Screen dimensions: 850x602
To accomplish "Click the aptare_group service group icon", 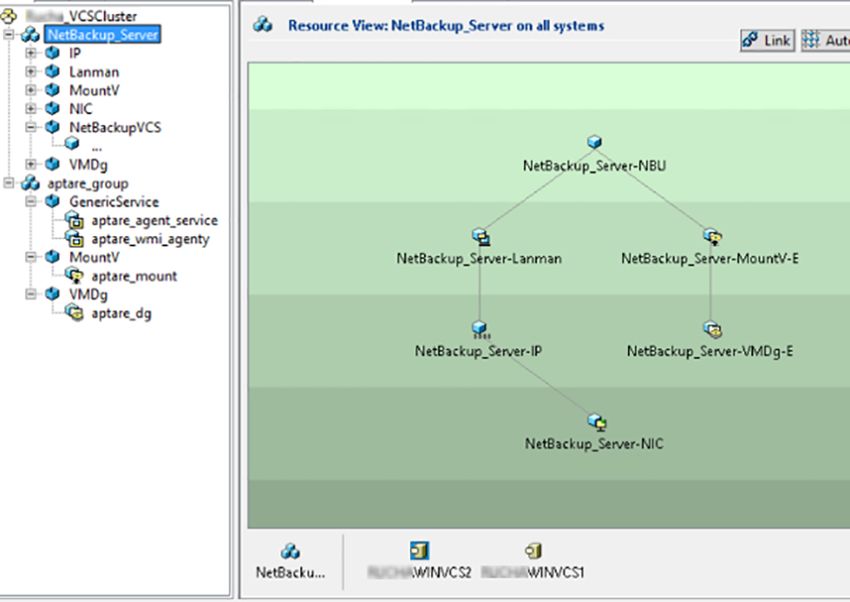I will pyautogui.click(x=30, y=183).
